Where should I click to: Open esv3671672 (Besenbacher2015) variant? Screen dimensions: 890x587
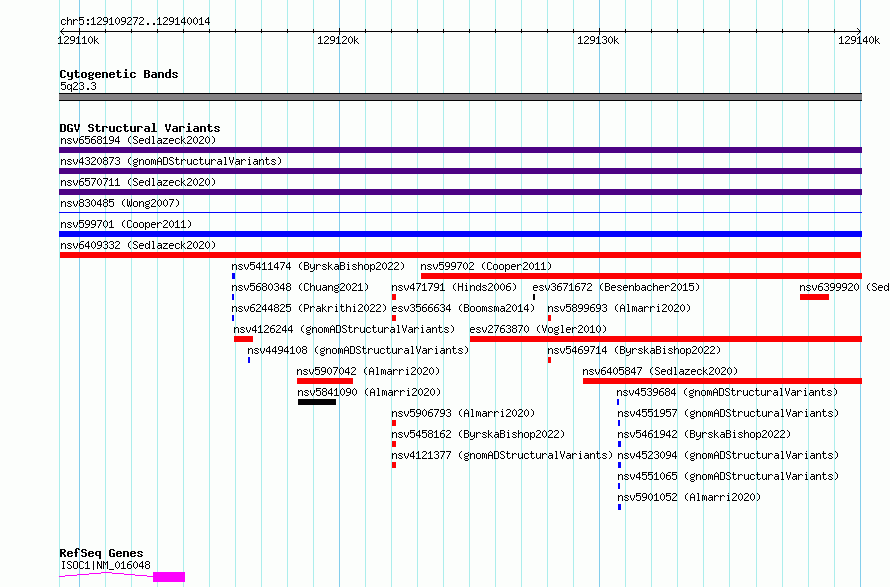pyautogui.click(x=616, y=287)
